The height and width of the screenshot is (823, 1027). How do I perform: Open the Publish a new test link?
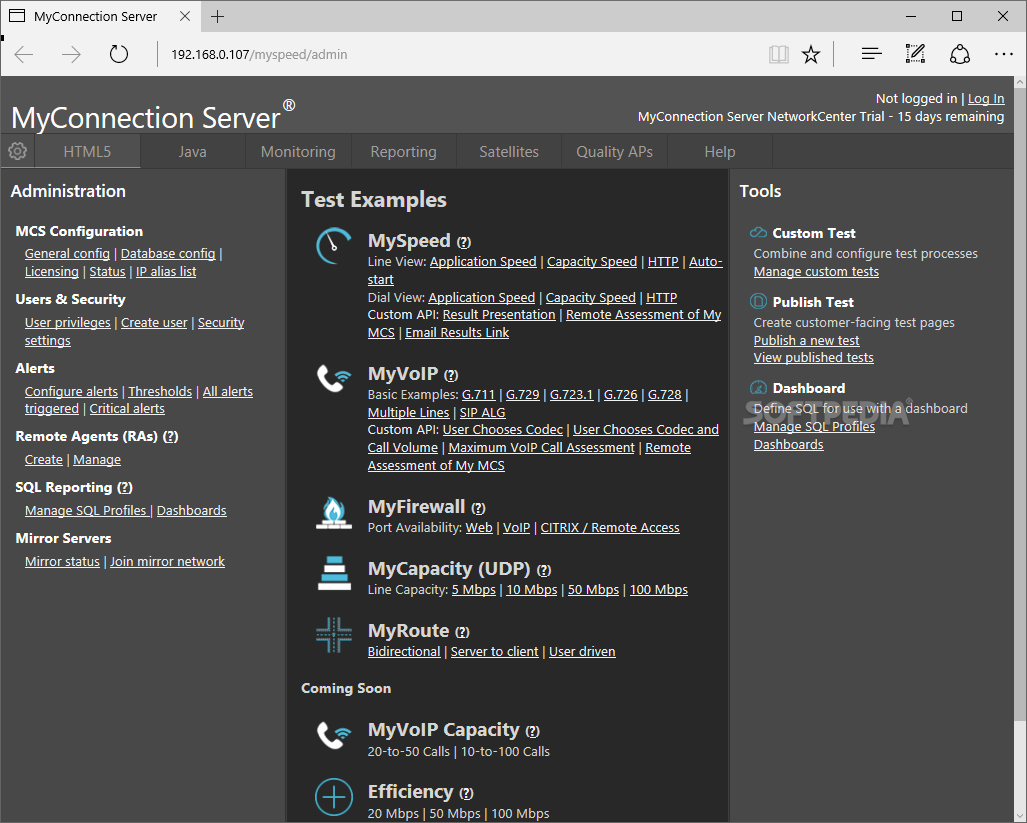pyautogui.click(x=806, y=340)
